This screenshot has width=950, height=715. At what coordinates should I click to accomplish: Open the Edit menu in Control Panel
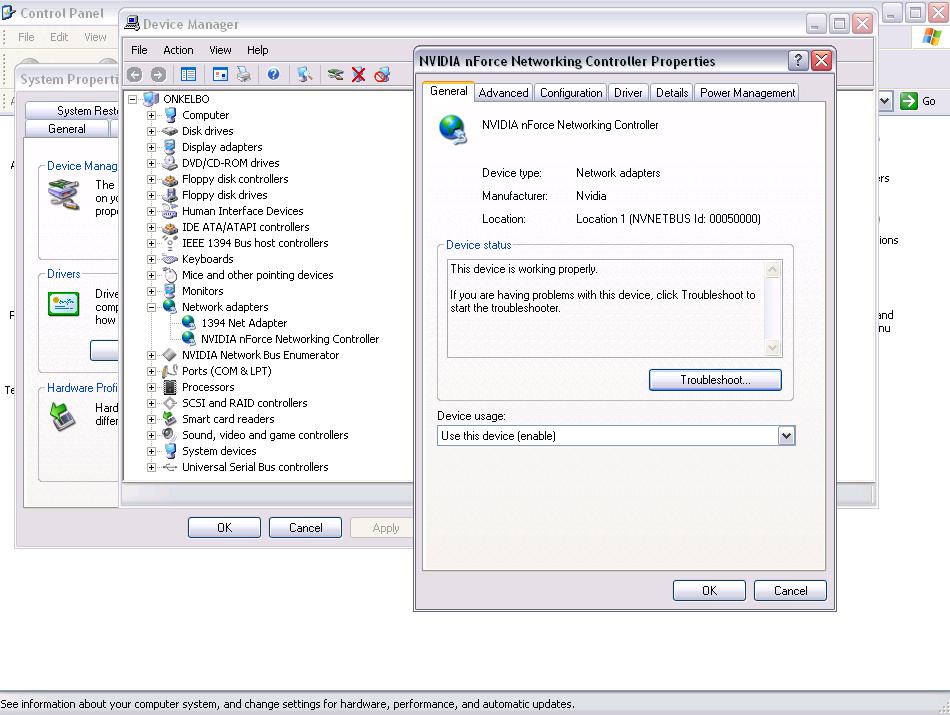point(59,37)
